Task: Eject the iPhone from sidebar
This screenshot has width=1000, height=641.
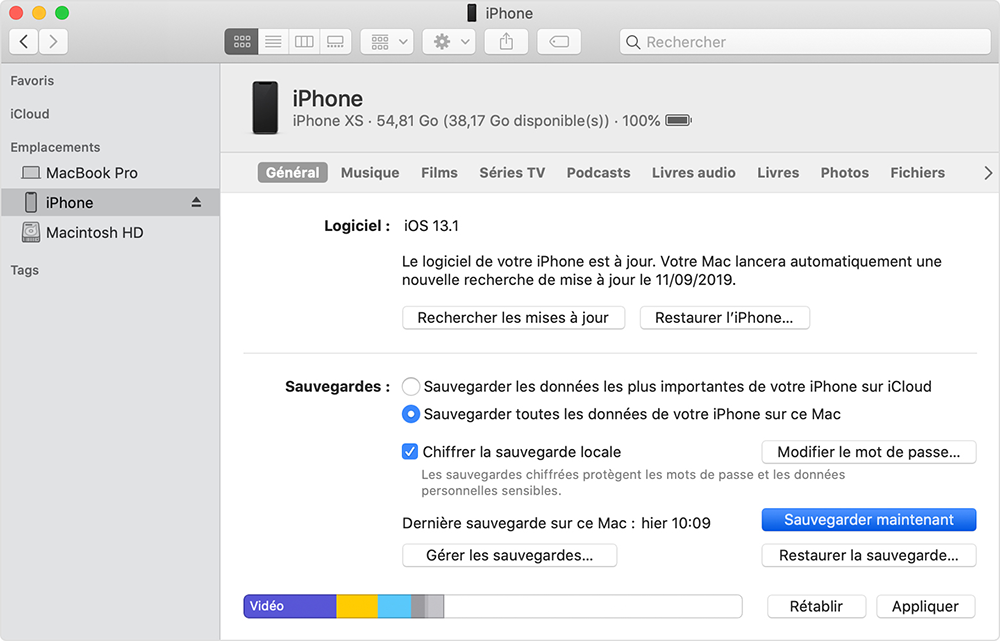Action: coord(196,202)
